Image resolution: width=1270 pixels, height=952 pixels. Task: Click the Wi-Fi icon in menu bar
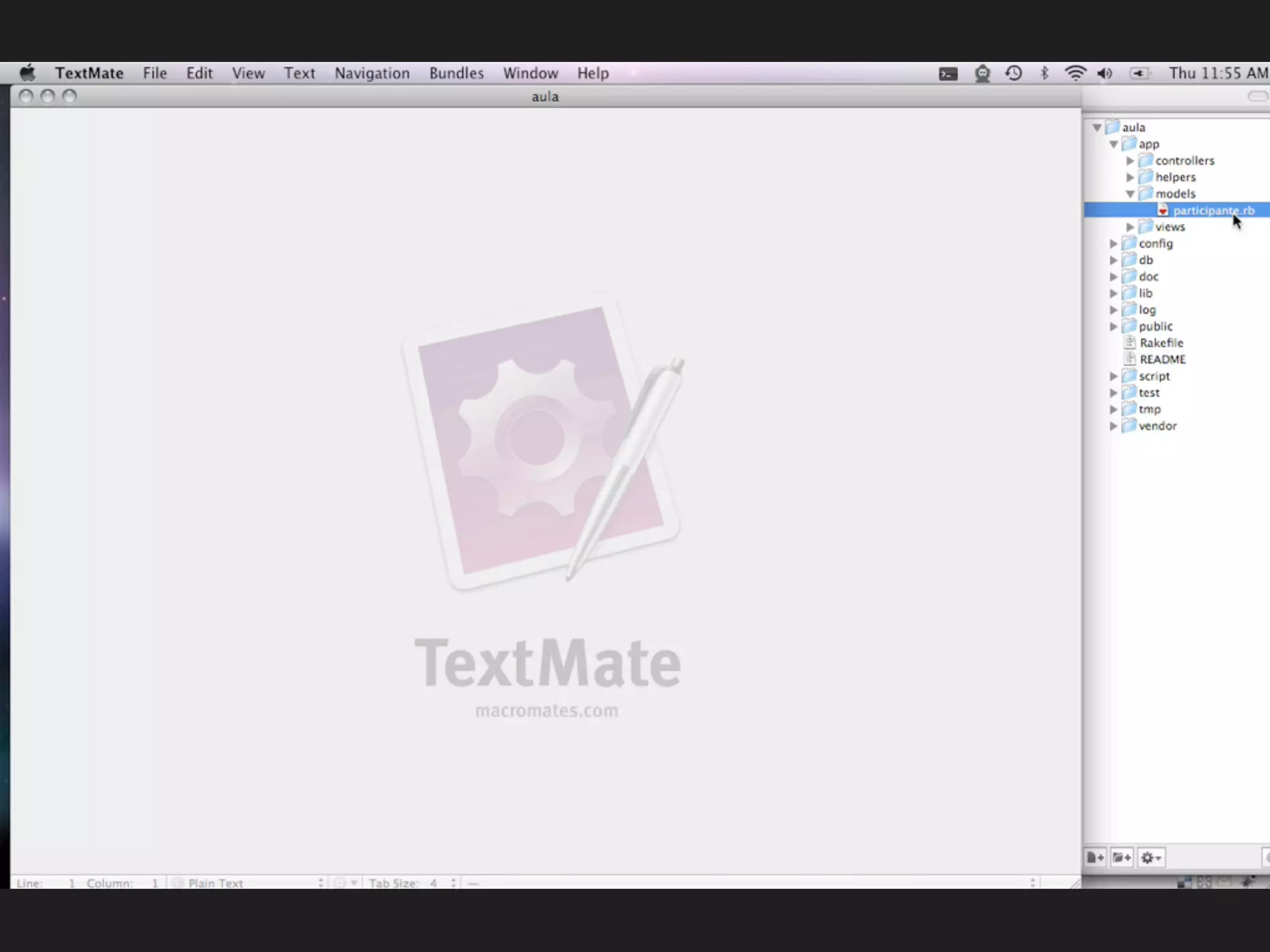pyautogui.click(x=1075, y=73)
